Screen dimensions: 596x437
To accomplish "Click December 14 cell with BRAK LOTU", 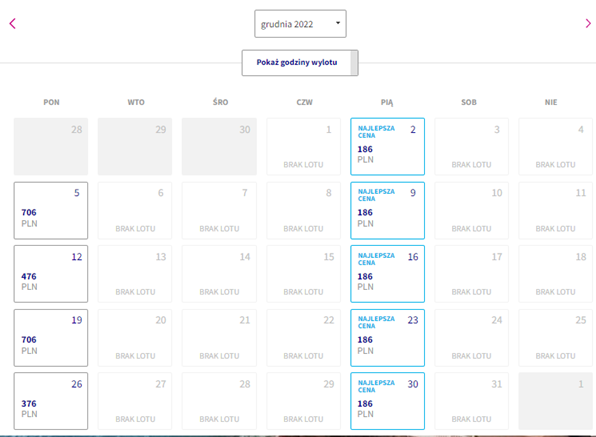I will tap(219, 274).
